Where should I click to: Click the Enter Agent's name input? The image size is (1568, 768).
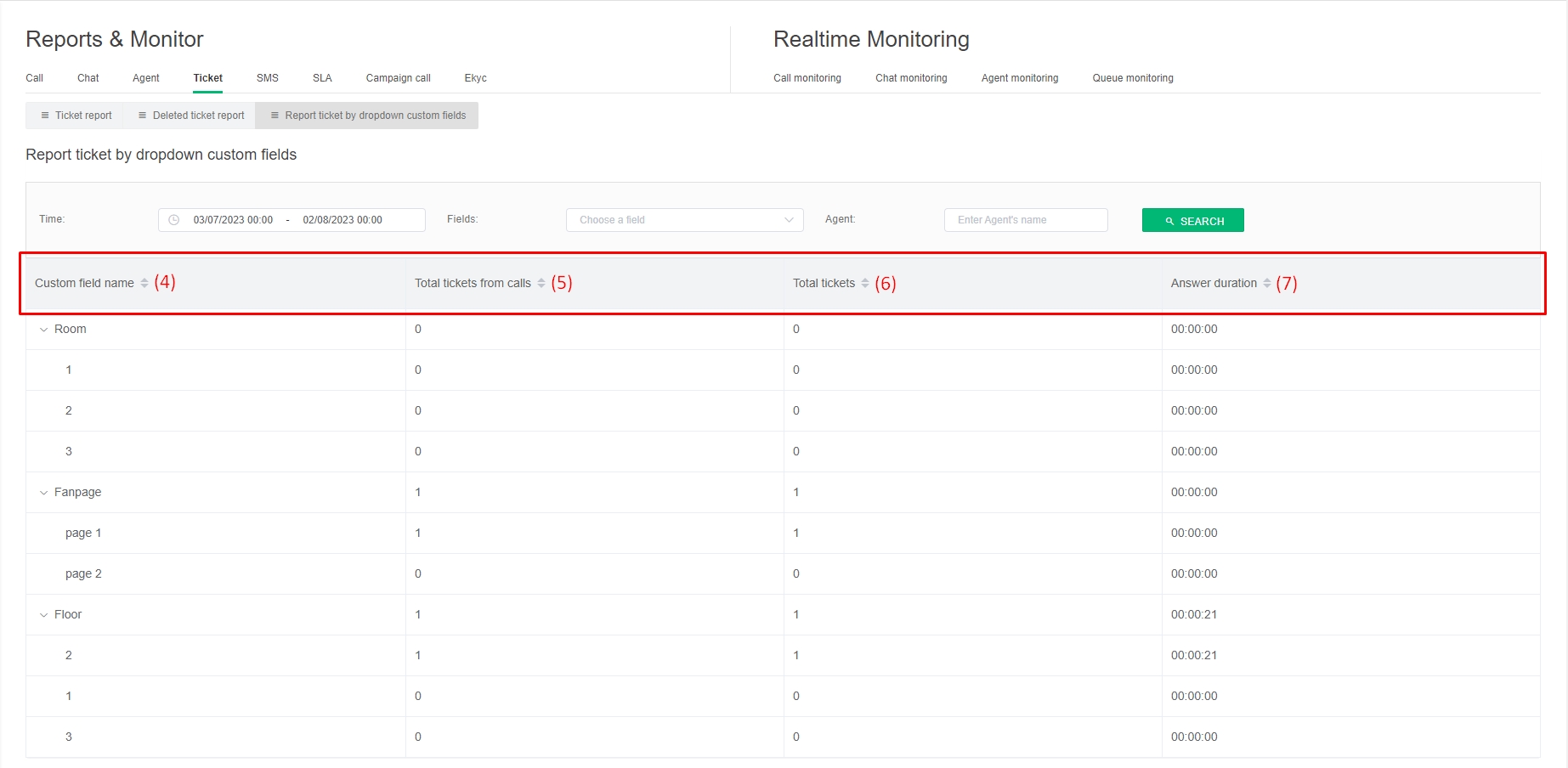pyautogui.click(x=1025, y=220)
